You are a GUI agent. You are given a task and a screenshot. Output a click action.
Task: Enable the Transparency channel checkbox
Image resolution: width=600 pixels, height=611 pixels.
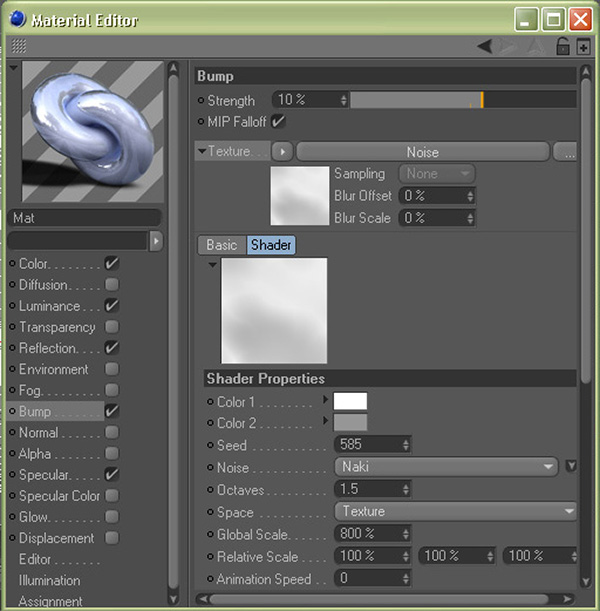click(x=112, y=327)
